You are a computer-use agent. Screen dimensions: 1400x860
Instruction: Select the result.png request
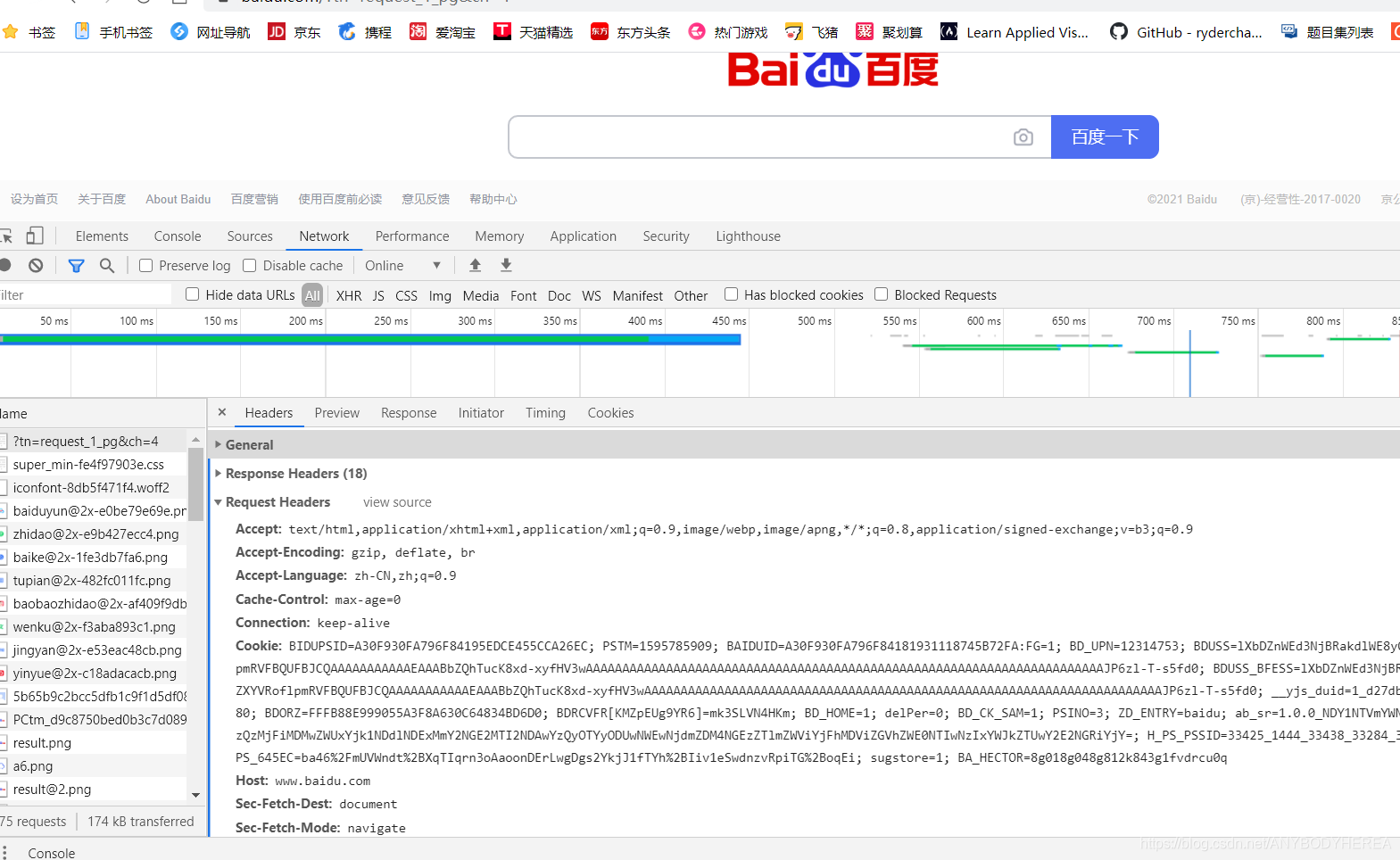pyautogui.click(x=42, y=742)
